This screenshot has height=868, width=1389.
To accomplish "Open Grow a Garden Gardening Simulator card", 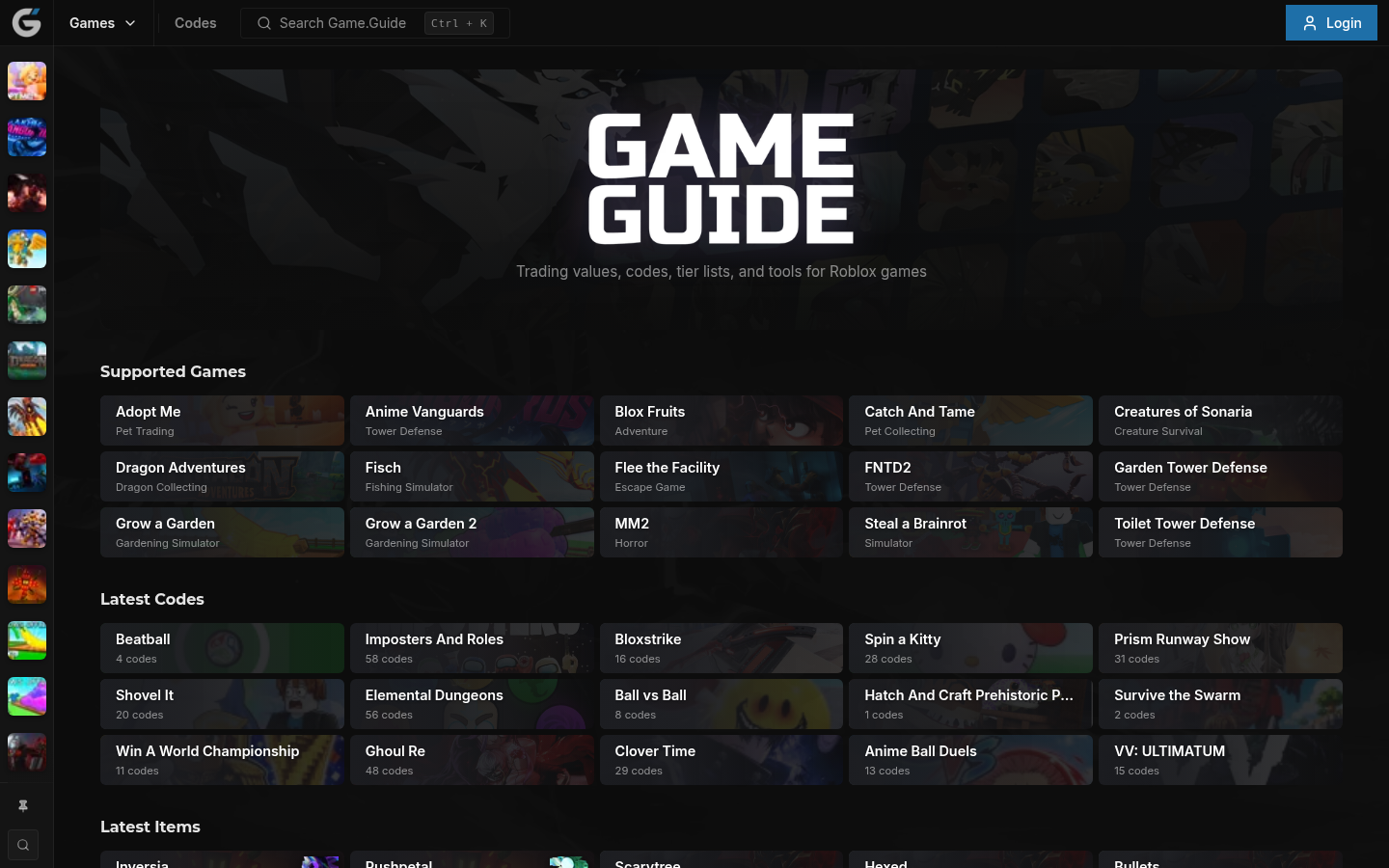I will [222, 532].
